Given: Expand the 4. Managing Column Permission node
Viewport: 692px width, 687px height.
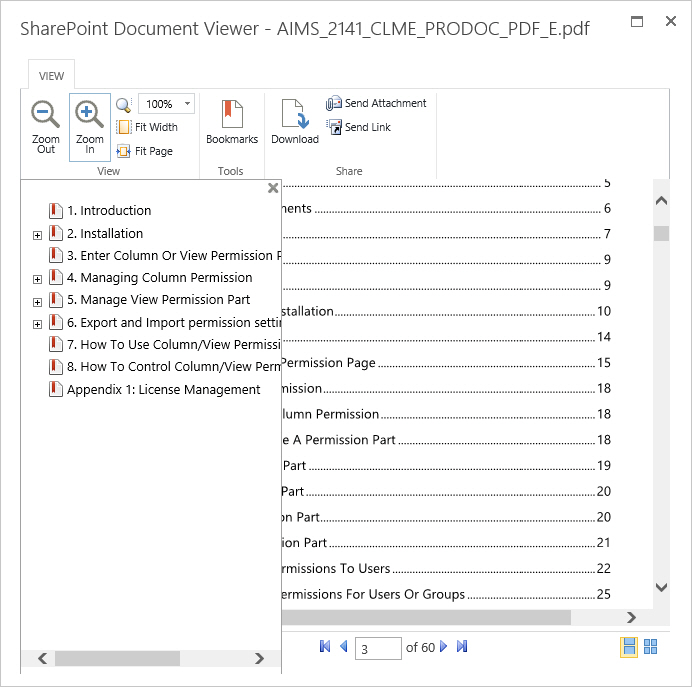Looking at the screenshot, I should click(x=38, y=279).
